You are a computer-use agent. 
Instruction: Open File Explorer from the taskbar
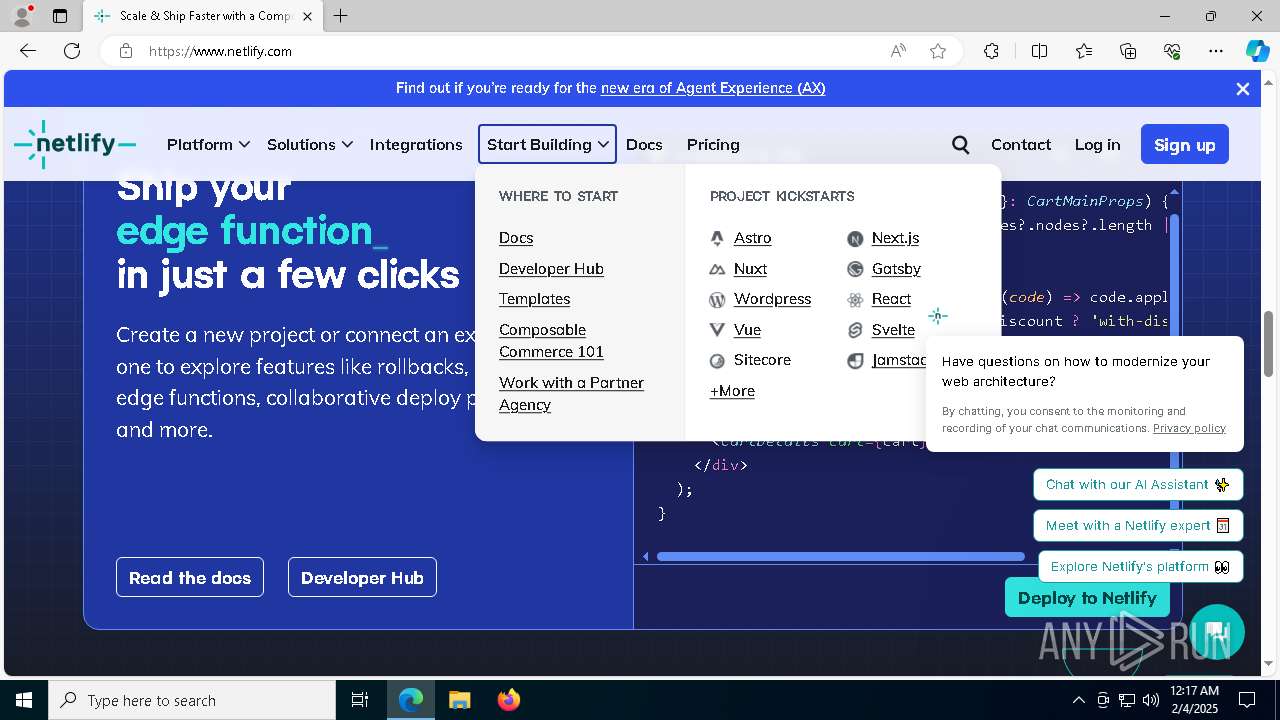(459, 700)
